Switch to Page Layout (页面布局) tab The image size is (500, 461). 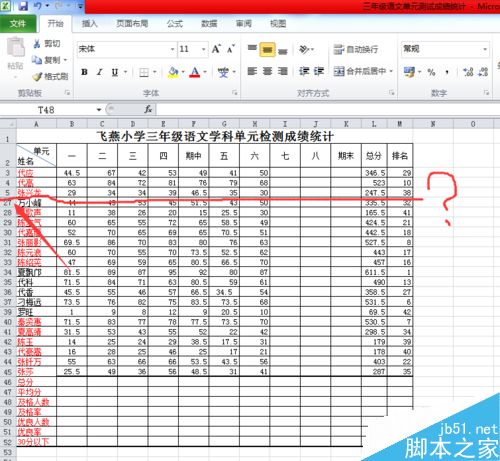[132, 24]
